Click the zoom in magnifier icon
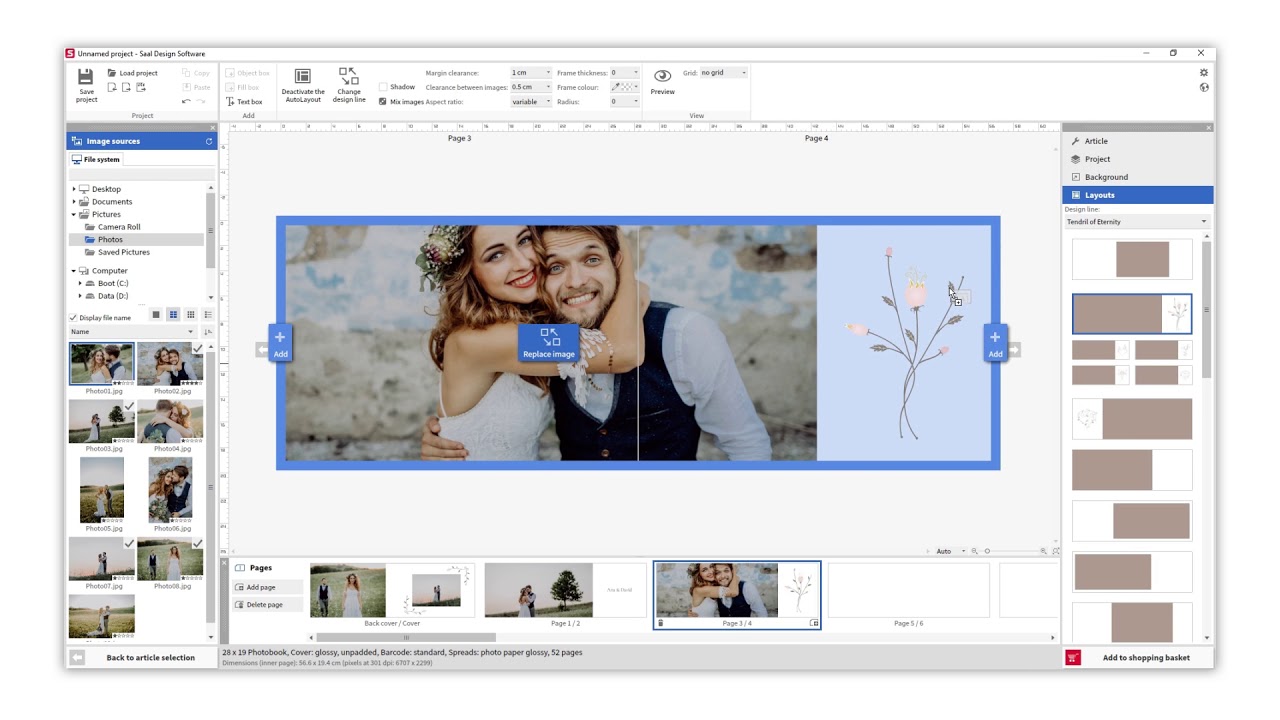 (x=1044, y=551)
